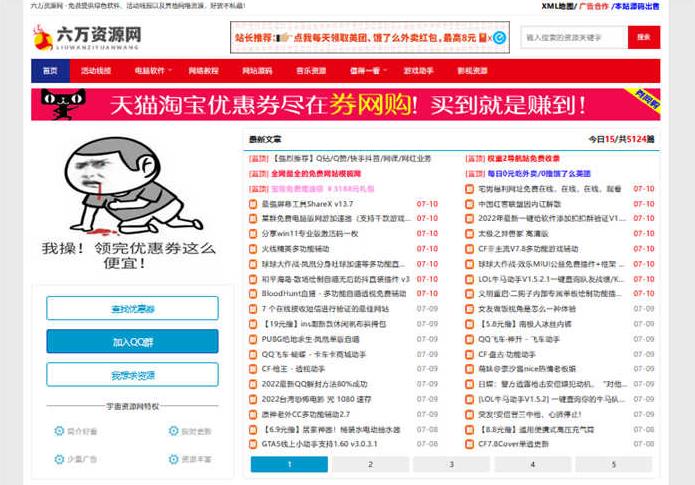Open the XML地图 link at top right
Screen dimensions: 695x485
(558, 6)
